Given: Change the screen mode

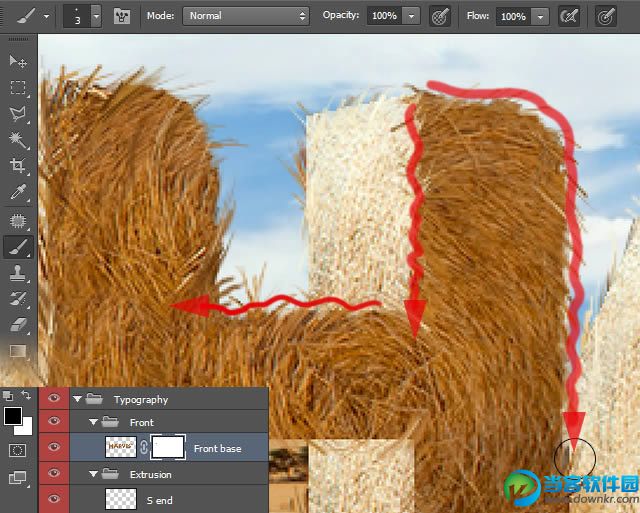Looking at the screenshot, I should tap(17, 477).
